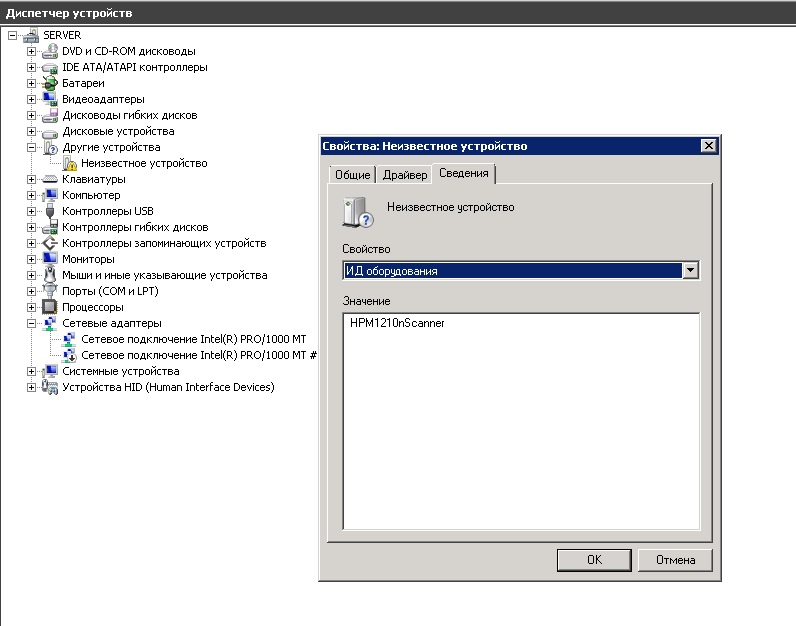Select first Intel(R) PRO/1000 MT network adapter
Viewport: 796px width, 626px height.
coord(192,339)
